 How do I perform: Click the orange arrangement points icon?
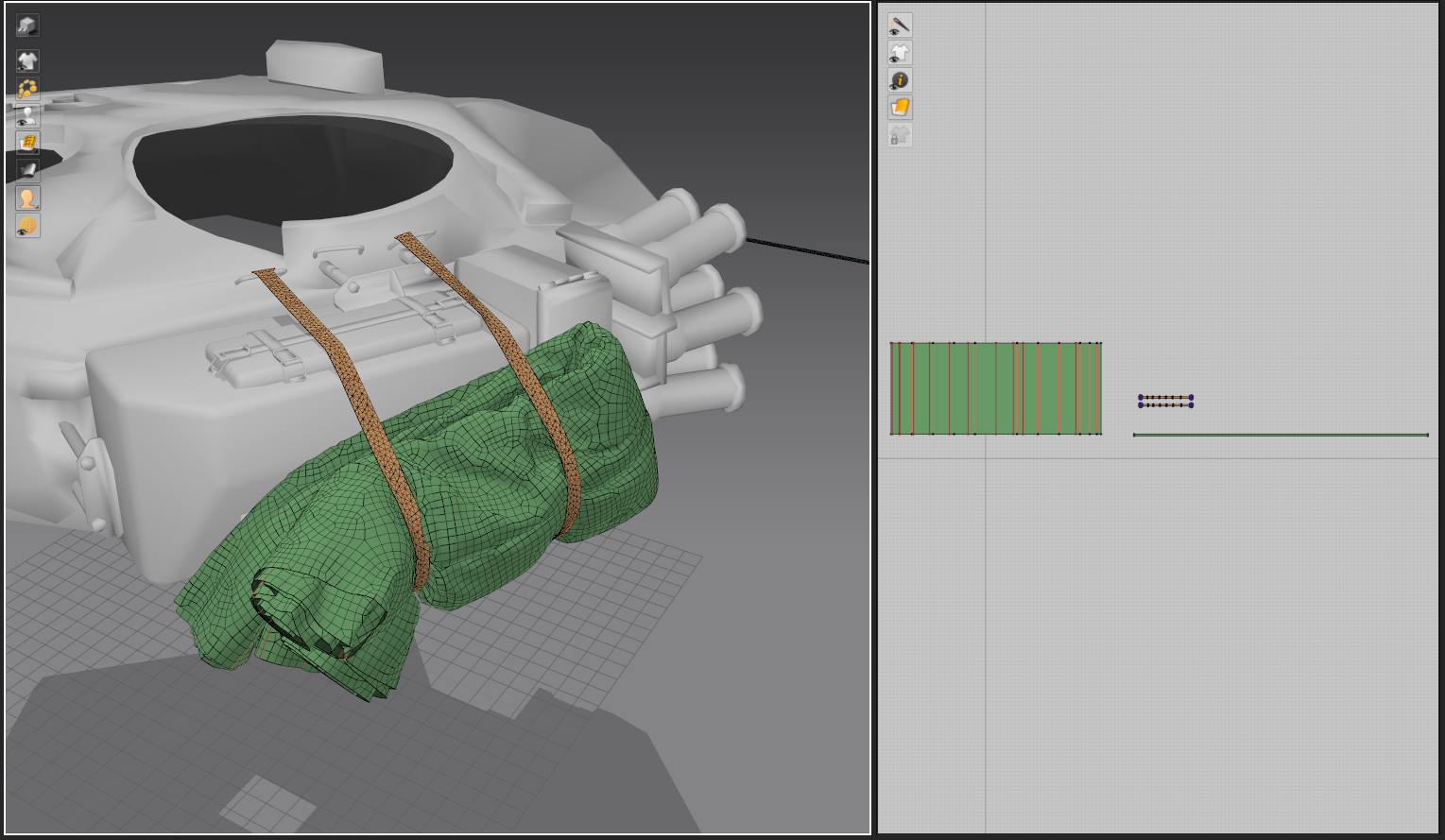click(27, 89)
